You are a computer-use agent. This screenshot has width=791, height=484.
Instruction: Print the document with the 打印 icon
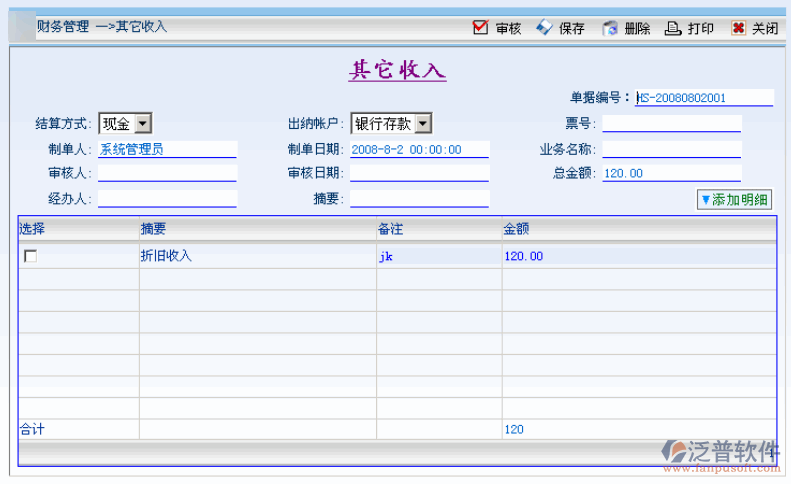coord(674,28)
